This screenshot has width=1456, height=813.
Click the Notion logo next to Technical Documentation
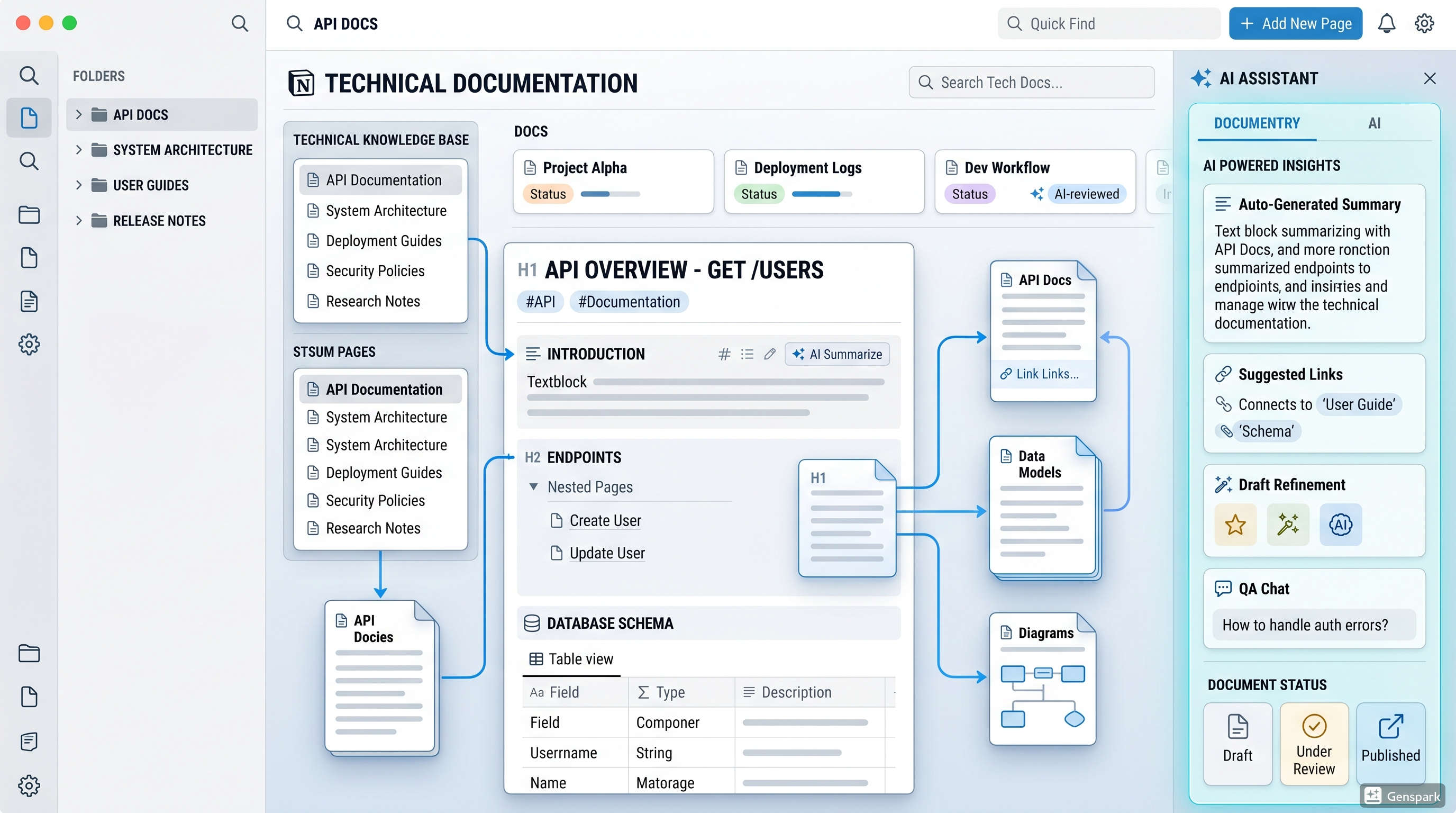301,83
